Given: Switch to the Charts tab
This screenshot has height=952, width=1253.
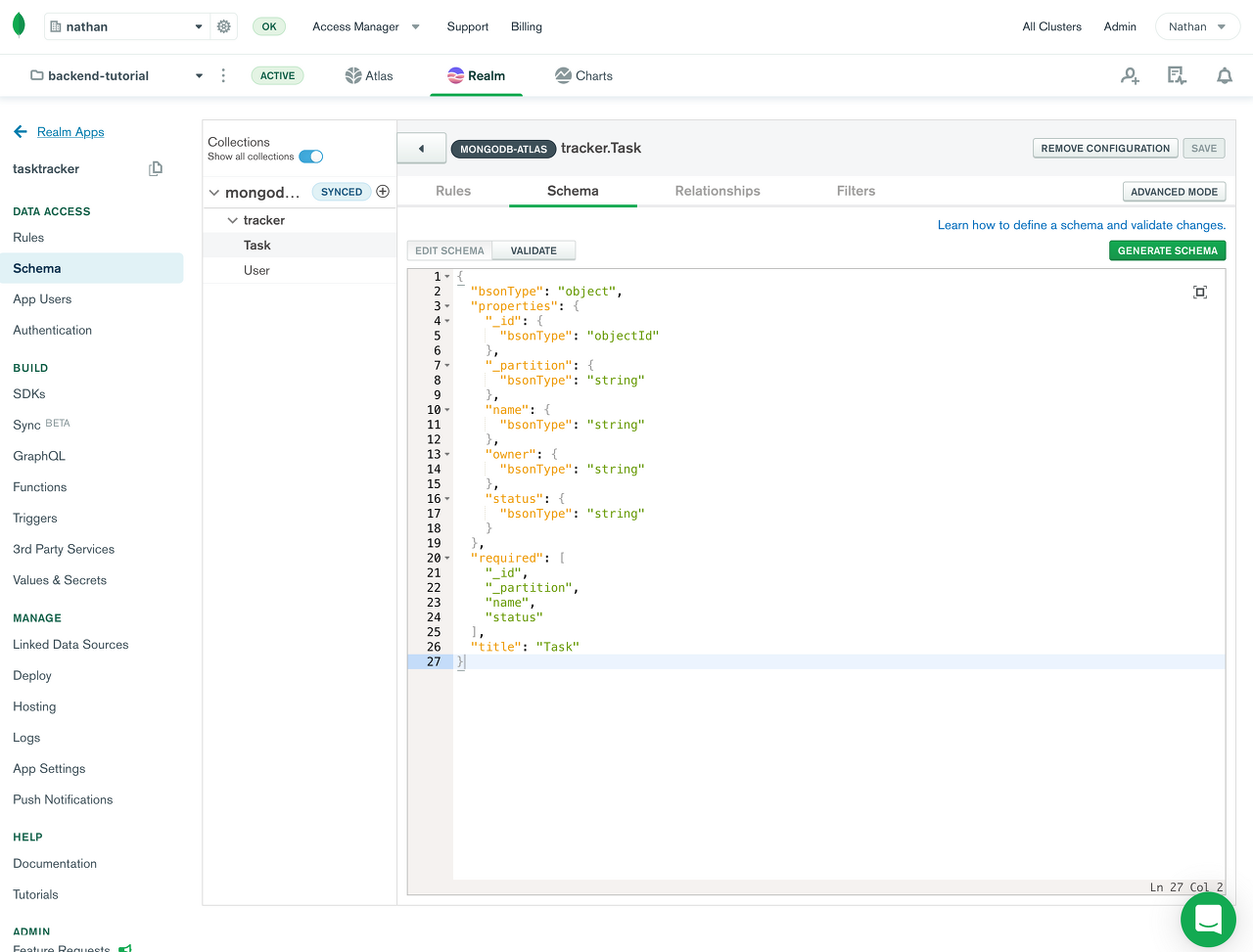Looking at the screenshot, I should [583, 75].
